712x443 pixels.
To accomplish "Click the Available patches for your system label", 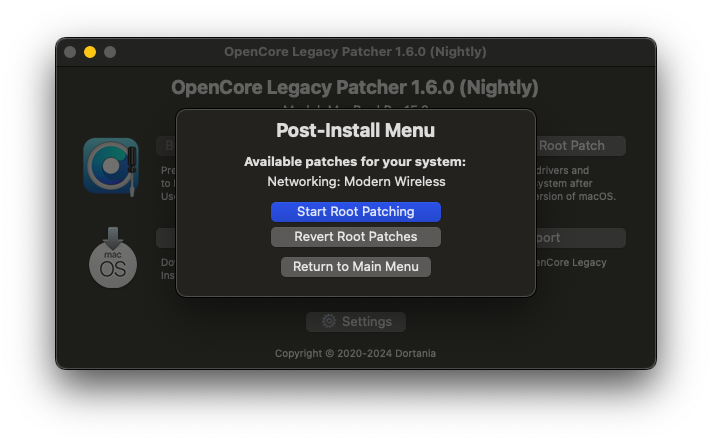I will [x=356, y=161].
